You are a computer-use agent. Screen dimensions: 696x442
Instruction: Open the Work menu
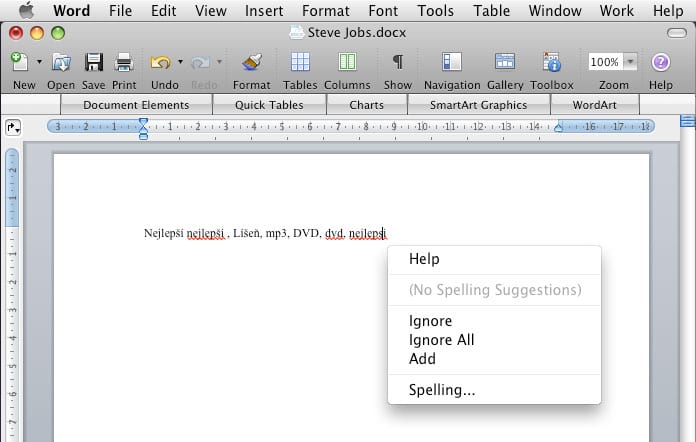[x=617, y=10]
